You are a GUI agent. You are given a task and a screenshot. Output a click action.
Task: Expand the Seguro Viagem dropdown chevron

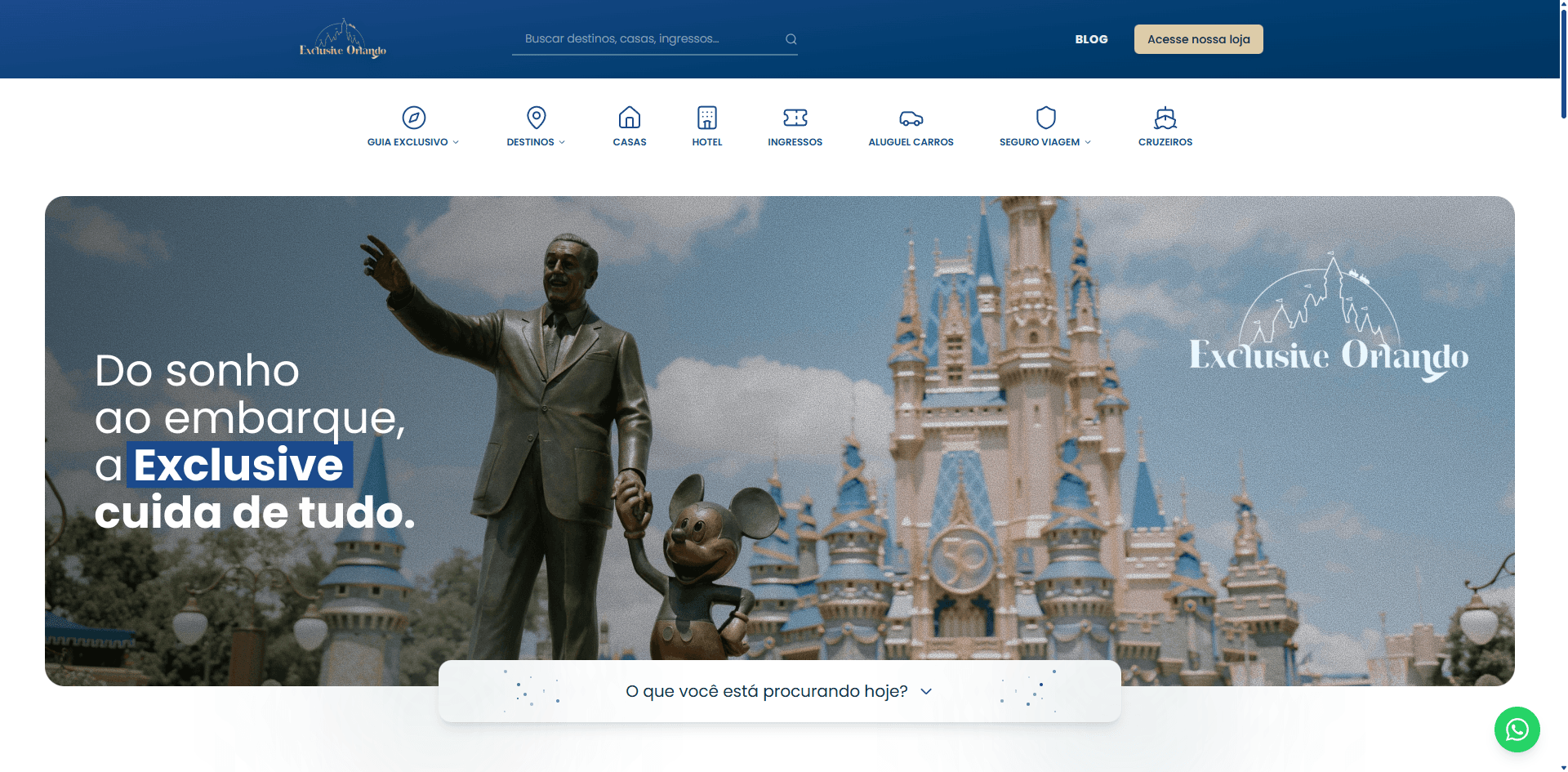click(1088, 142)
